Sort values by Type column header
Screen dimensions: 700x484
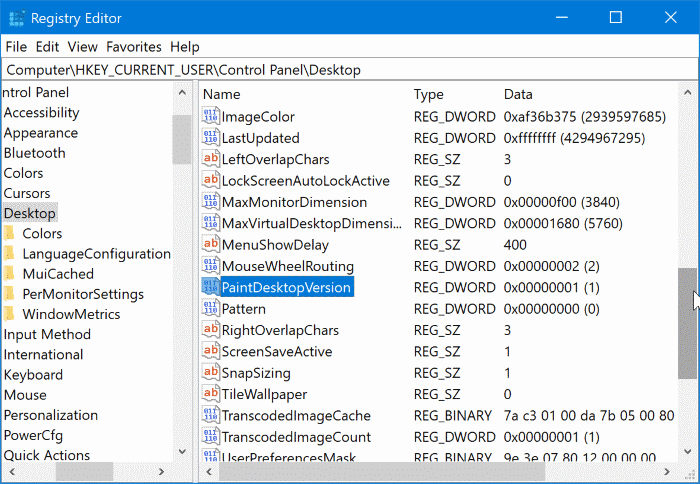click(429, 94)
